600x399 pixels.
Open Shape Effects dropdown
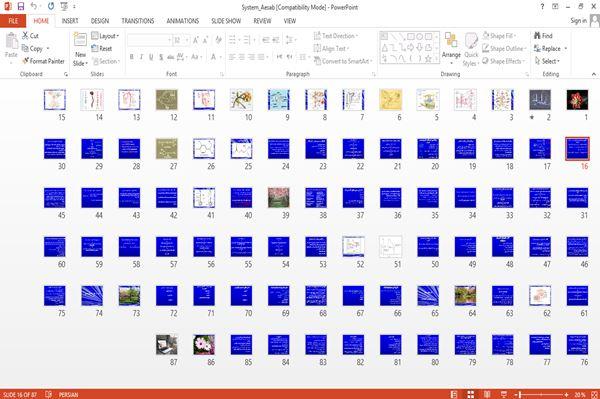(x=503, y=61)
